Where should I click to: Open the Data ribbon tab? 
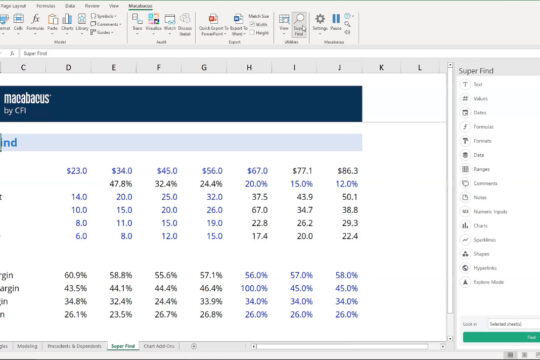(x=70, y=6)
